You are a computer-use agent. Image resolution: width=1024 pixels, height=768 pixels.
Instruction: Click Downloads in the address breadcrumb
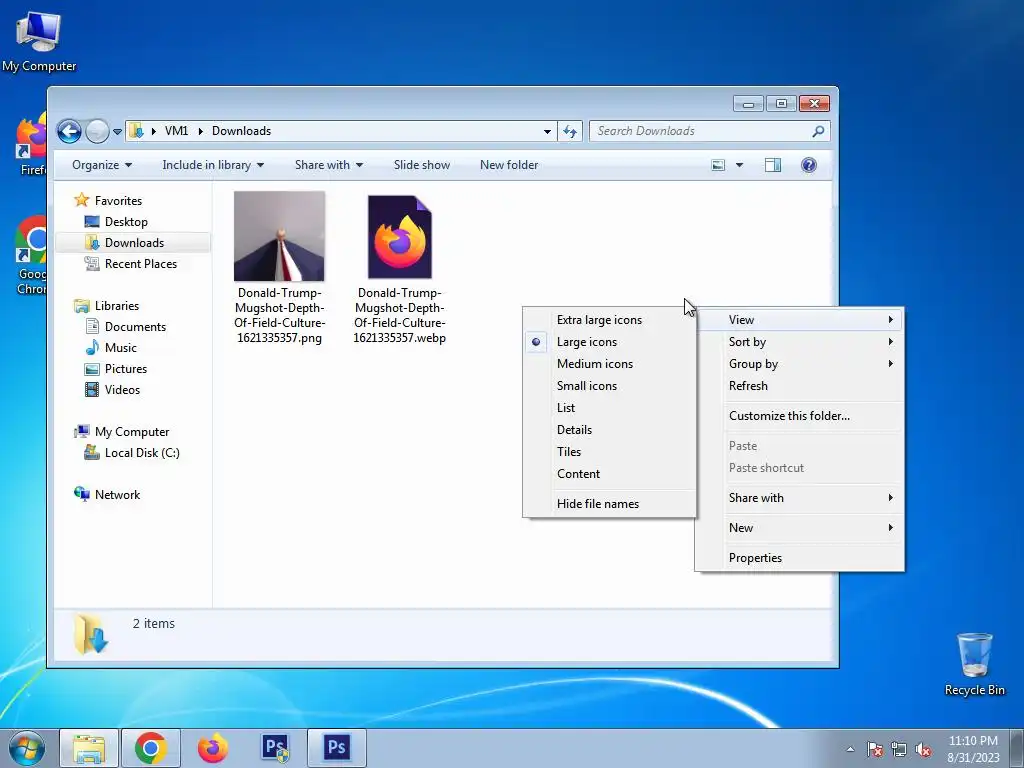[242, 131]
